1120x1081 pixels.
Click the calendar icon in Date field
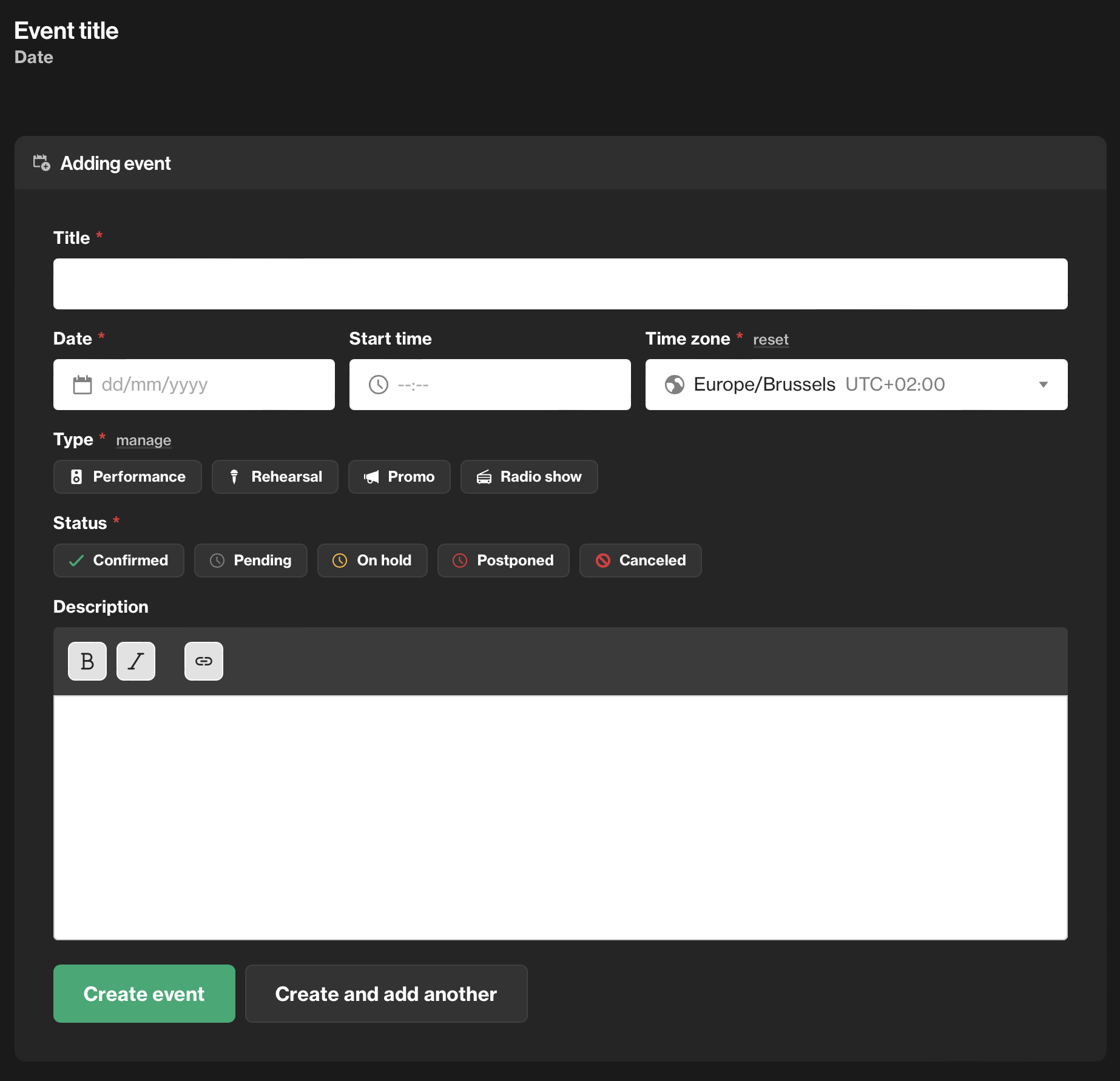click(83, 385)
